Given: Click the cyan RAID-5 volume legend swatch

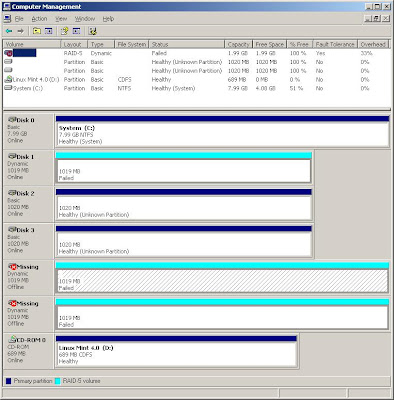Looking at the screenshot, I should point(58,381).
